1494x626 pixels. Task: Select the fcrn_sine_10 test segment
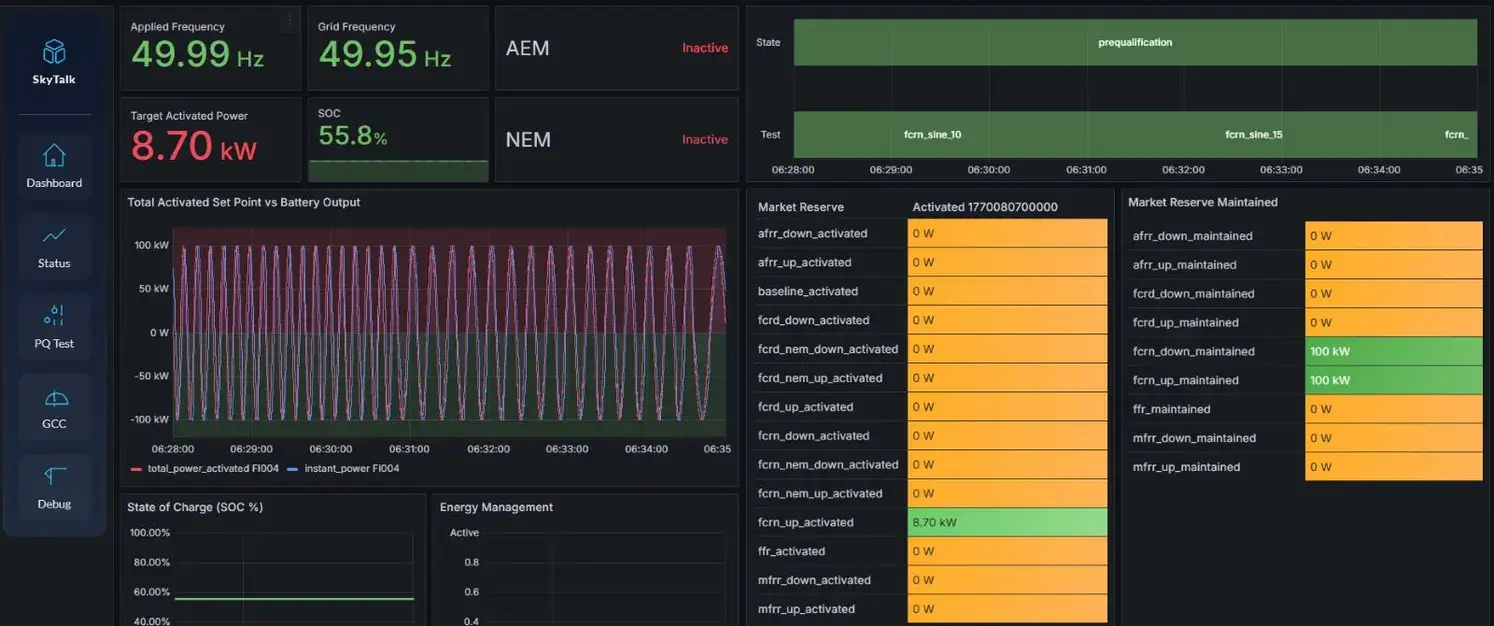pos(932,134)
